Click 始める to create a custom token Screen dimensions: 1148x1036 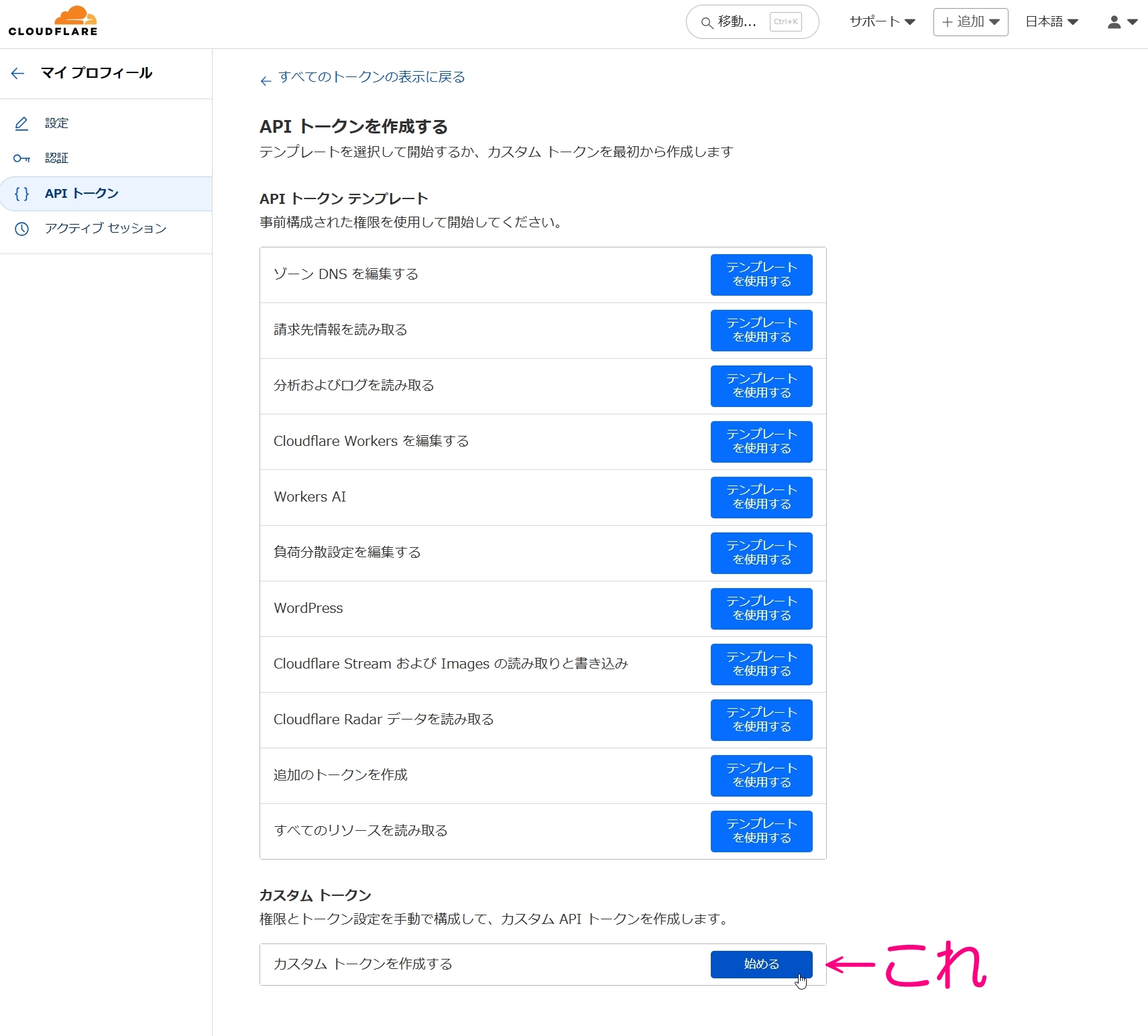(x=761, y=964)
